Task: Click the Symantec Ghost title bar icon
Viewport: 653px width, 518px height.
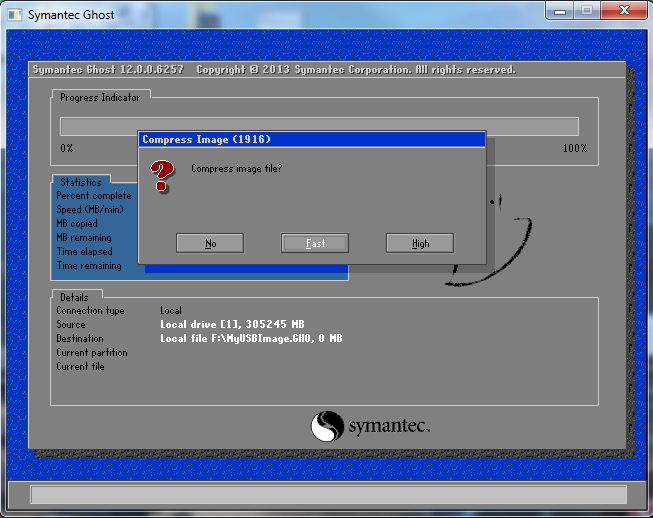Action: 15,15
